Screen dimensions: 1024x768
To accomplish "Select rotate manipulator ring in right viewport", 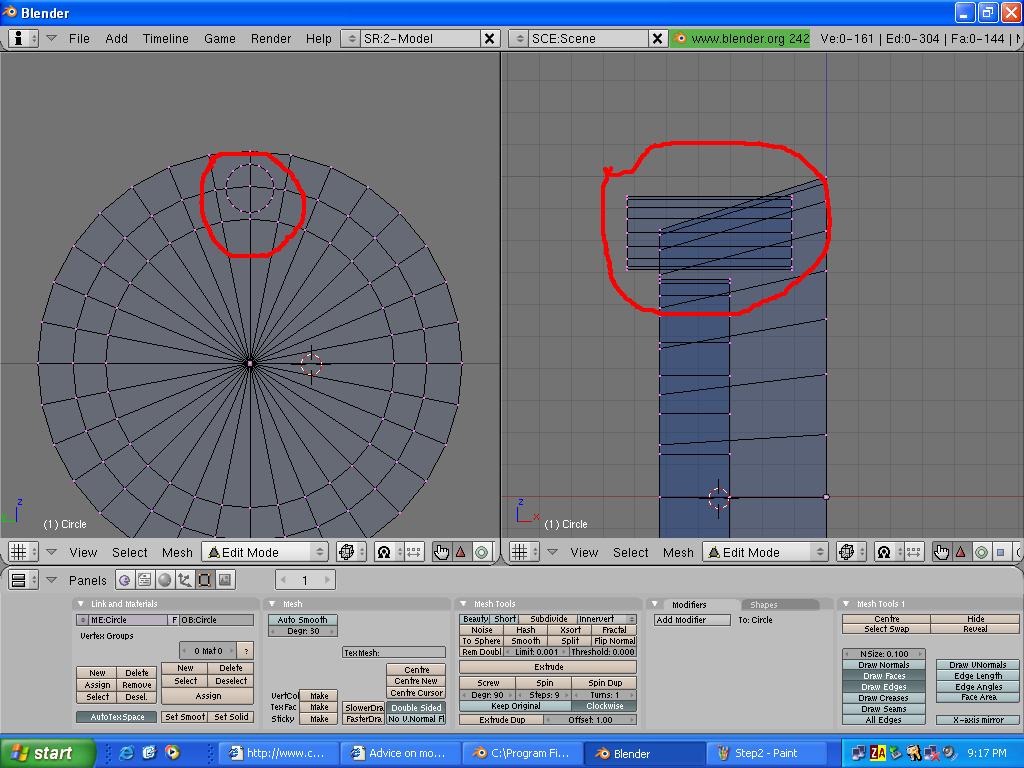I will coord(981,552).
